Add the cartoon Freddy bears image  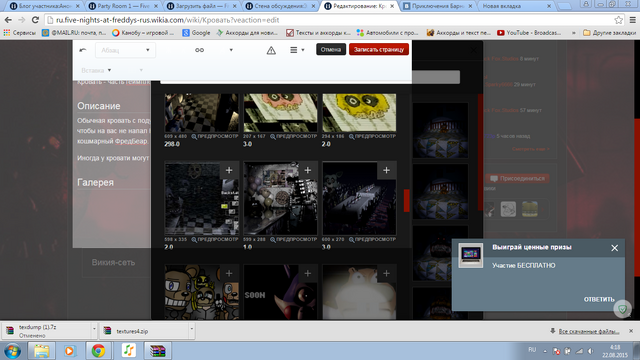pos(229,273)
